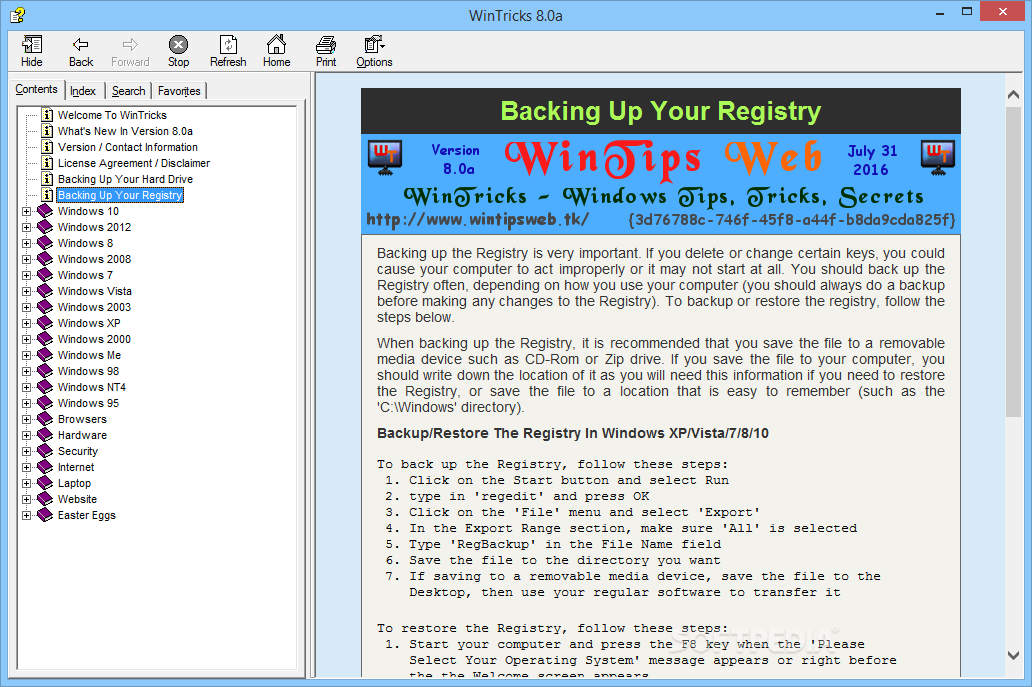Select Backing Up Your Registry topic

tap(120, 195)
